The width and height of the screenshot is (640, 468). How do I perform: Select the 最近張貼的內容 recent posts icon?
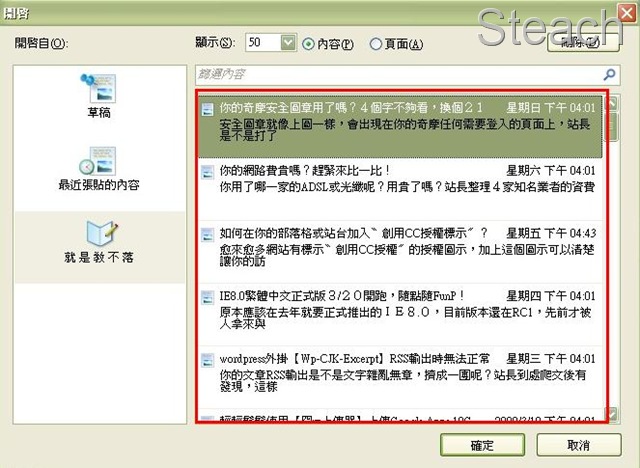point(98,161)
